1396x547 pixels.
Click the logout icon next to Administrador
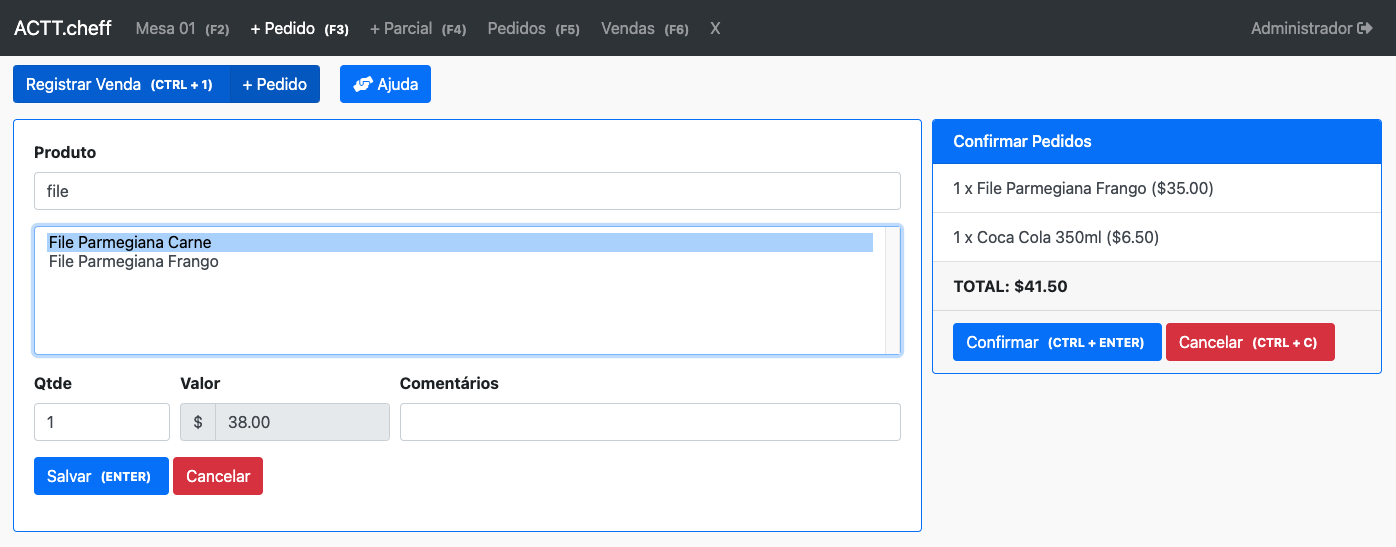pos(1364,29)
